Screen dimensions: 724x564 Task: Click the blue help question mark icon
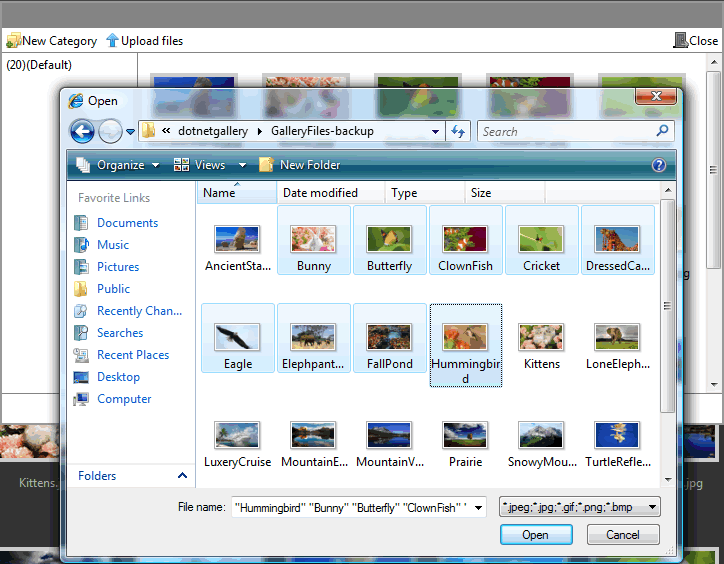(x=659, y=165)
